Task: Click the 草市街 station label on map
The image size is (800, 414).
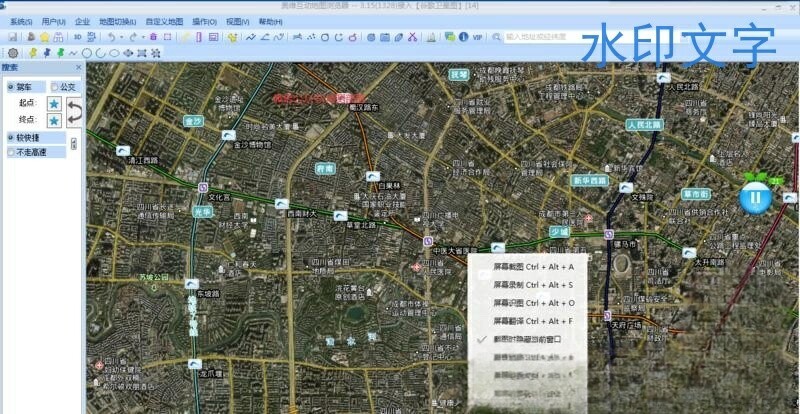Action: coord(696,194)
